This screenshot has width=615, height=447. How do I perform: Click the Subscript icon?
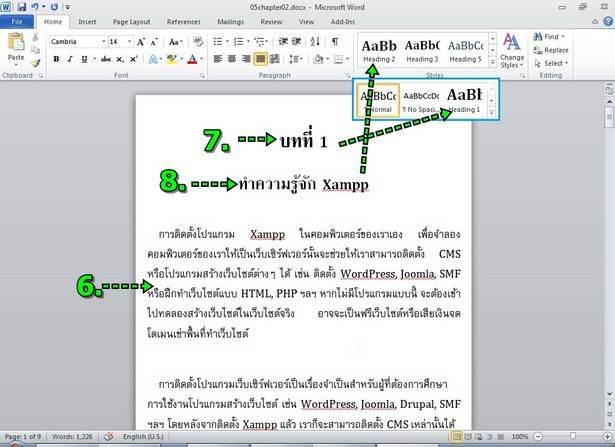pos(120,59)
